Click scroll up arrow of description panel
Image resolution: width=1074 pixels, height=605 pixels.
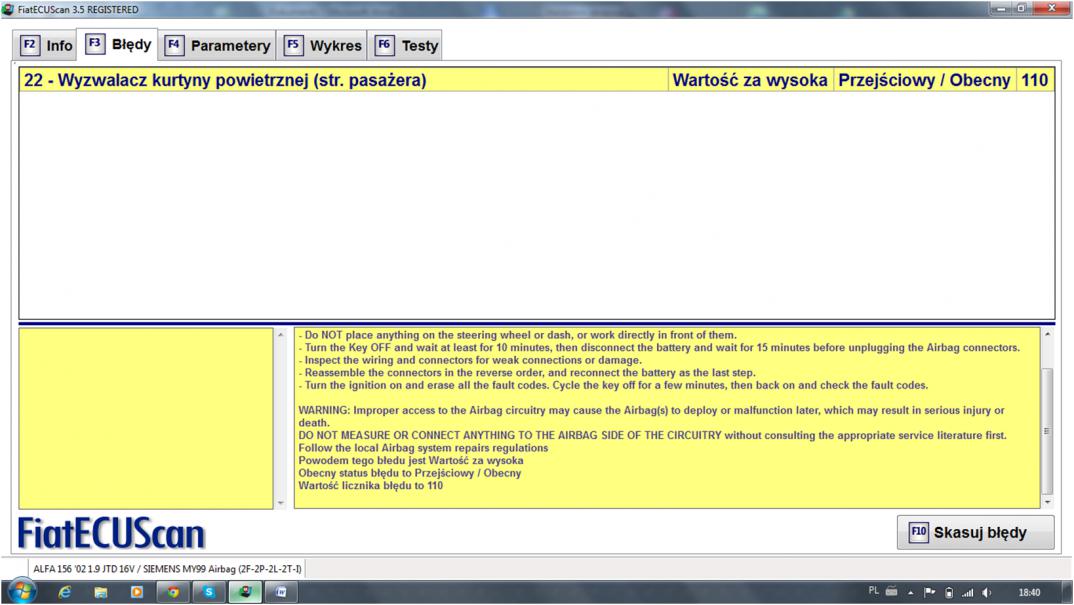[x=1047, y=334]
